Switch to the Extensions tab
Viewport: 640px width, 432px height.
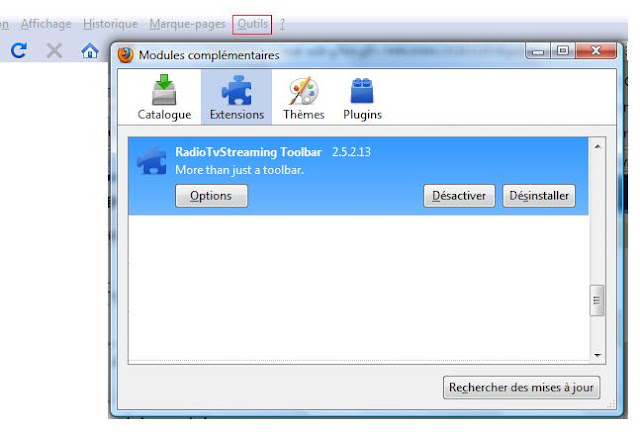pyautogui.click(x=236, y=97)
